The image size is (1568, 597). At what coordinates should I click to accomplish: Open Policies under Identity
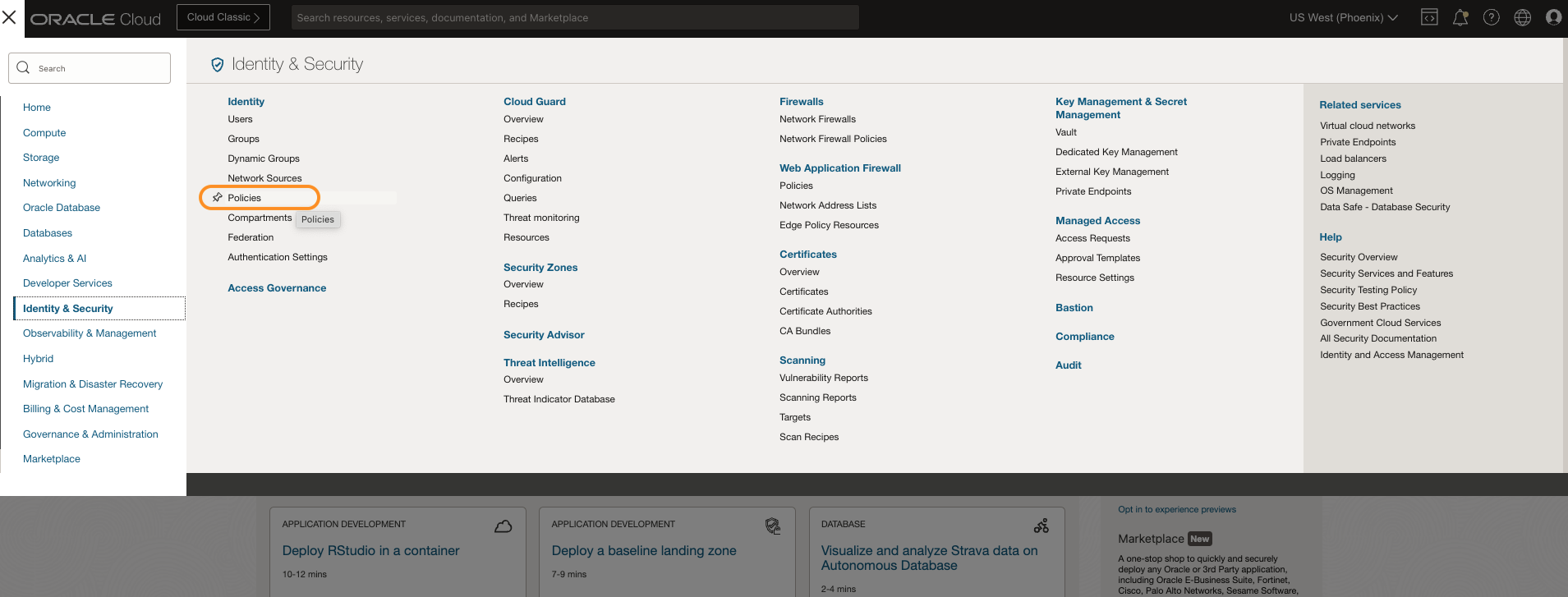[245, 198]
